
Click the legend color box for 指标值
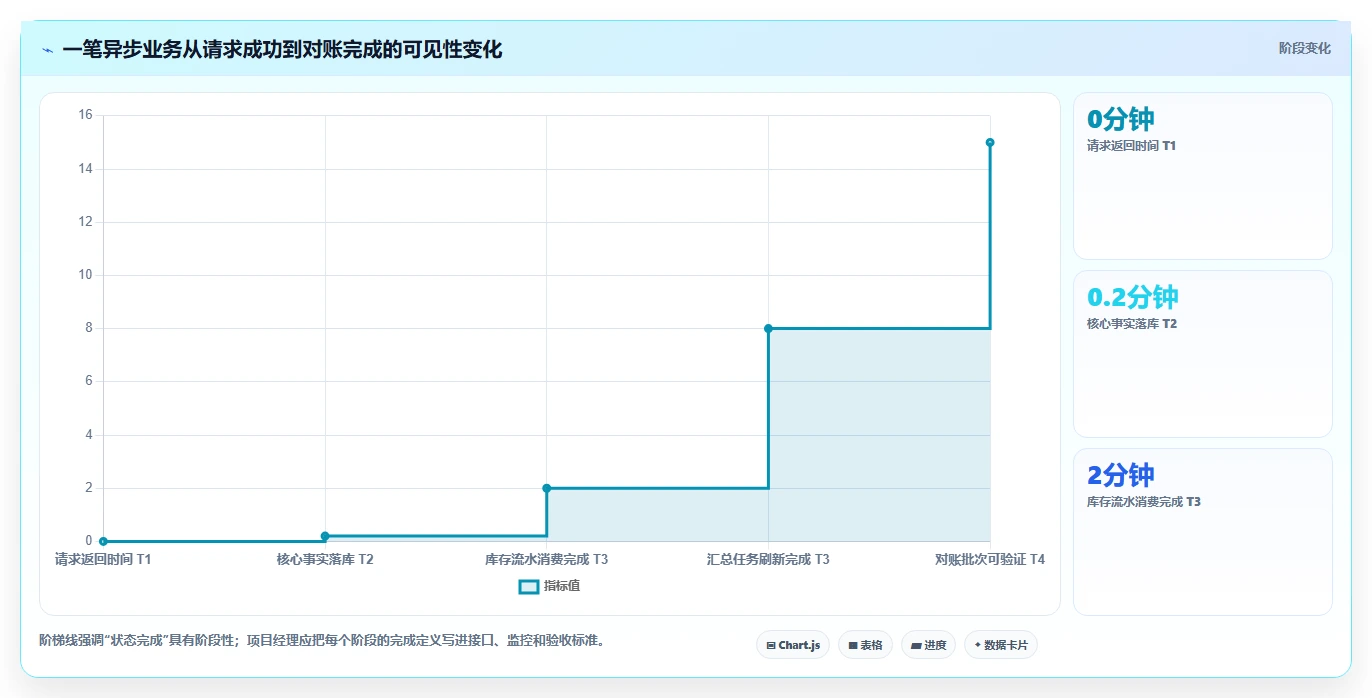pyautogui.click(x=529, y=586)
